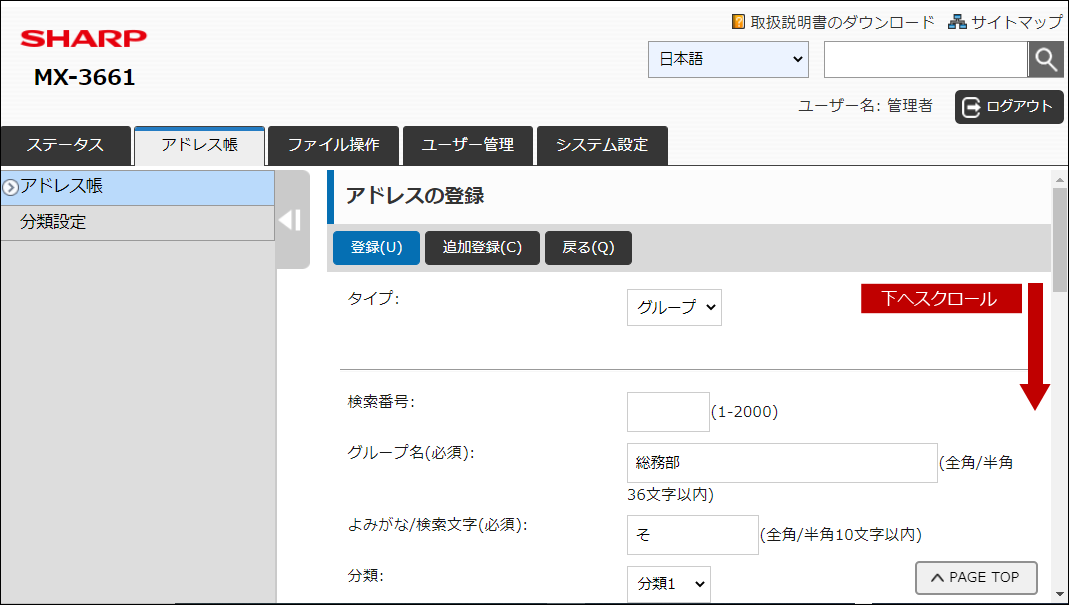Click the sitemap tree icon
1069x605 pixels.
click(x=957, y=22)
